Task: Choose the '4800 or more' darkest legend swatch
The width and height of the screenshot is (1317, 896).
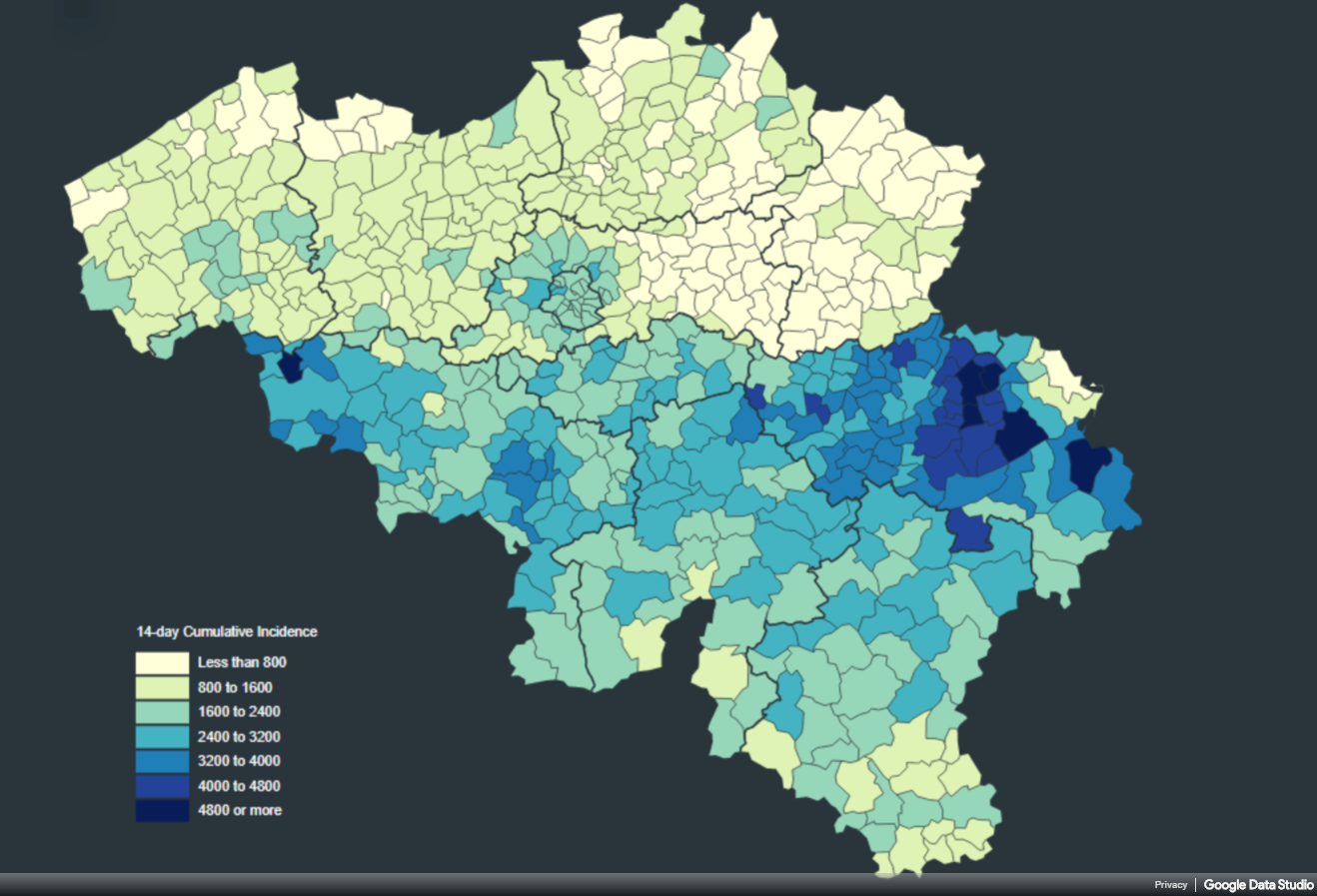Action: [x=162, y=810]
